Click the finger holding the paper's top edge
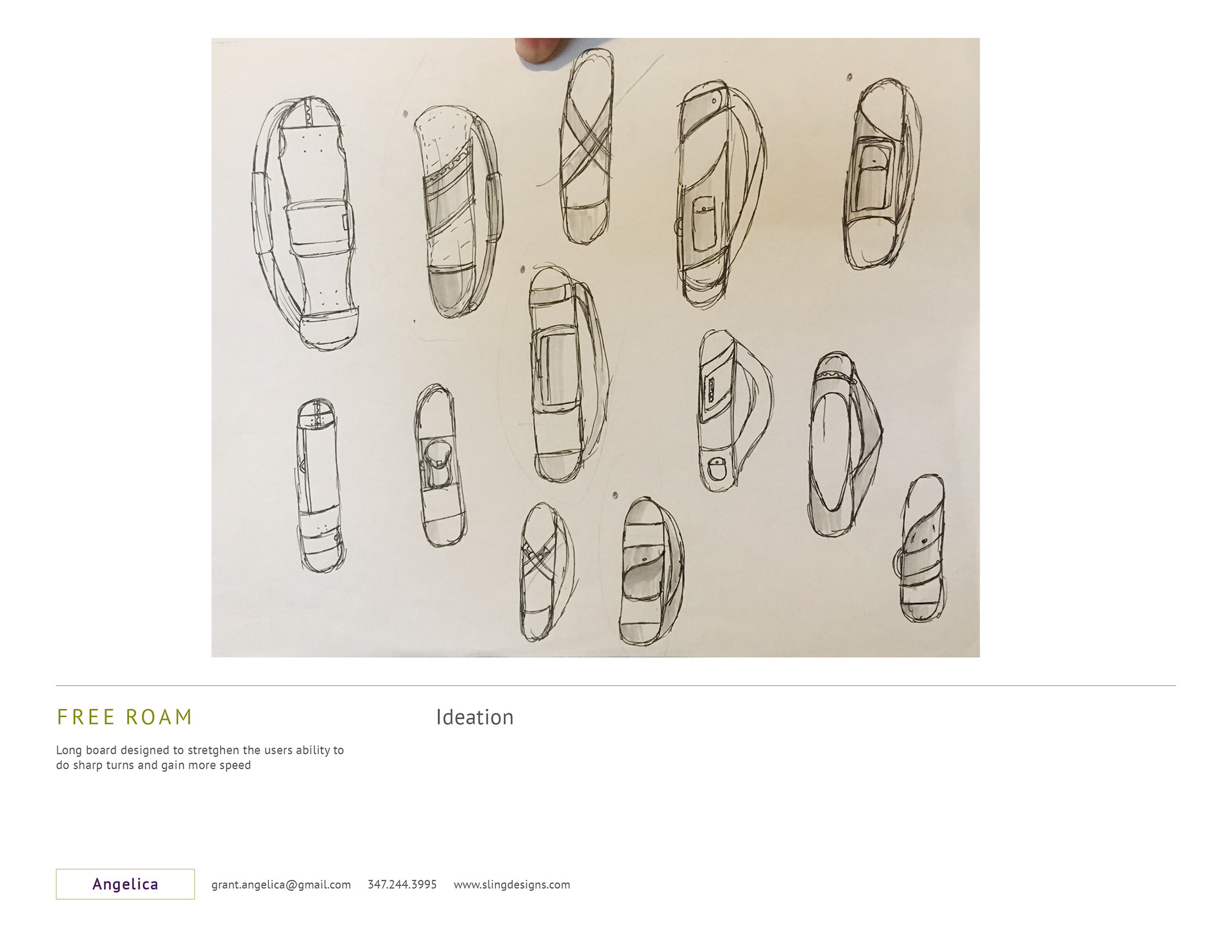 [541, 49]
